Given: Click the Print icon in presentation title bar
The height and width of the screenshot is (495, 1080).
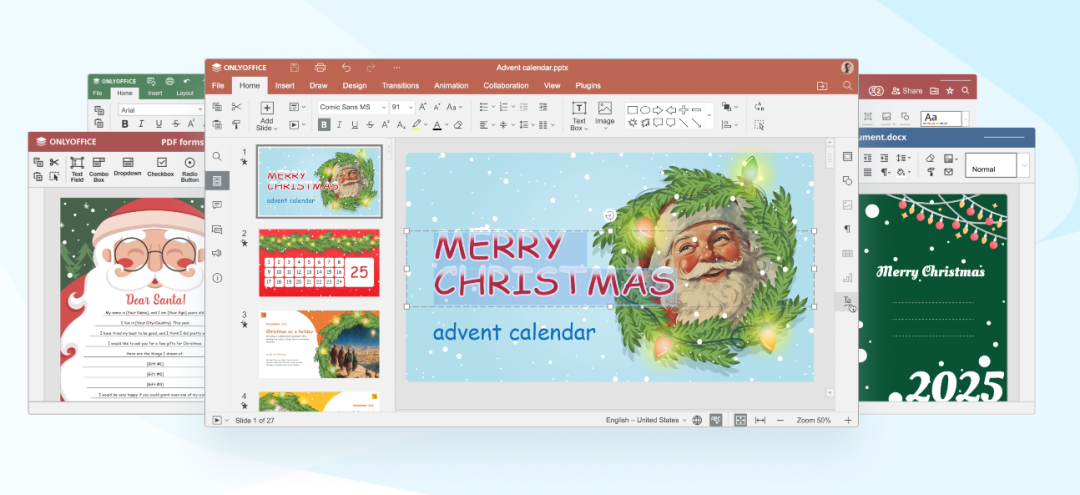Looking at the screenshot, I should [320, 67].
